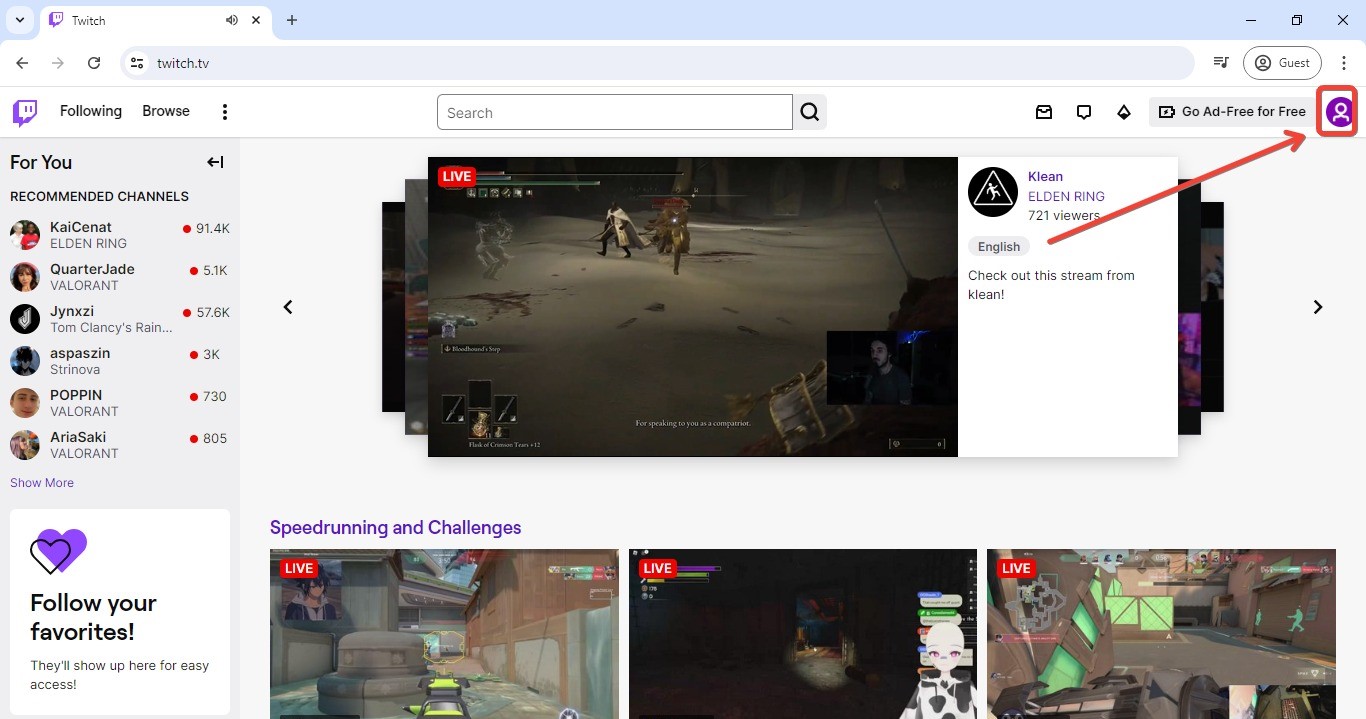Open the more options menu next to Browse
The image size is (1366, 719).
[x=224, y=111]
